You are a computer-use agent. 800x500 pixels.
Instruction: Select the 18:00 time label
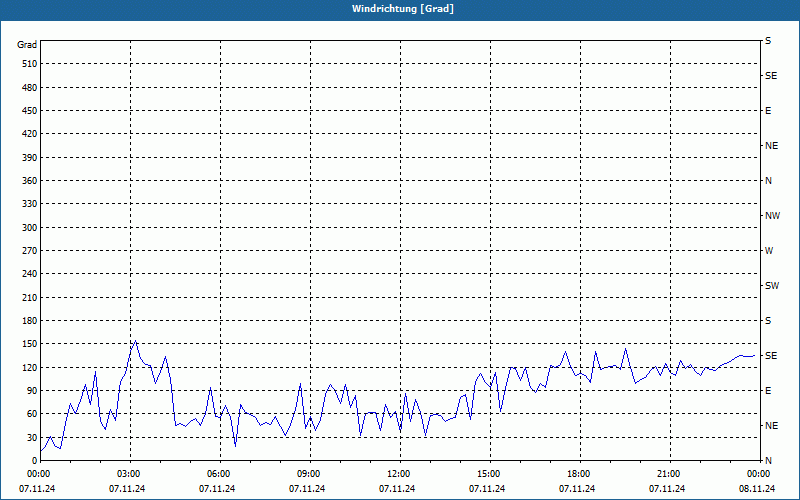579,474
